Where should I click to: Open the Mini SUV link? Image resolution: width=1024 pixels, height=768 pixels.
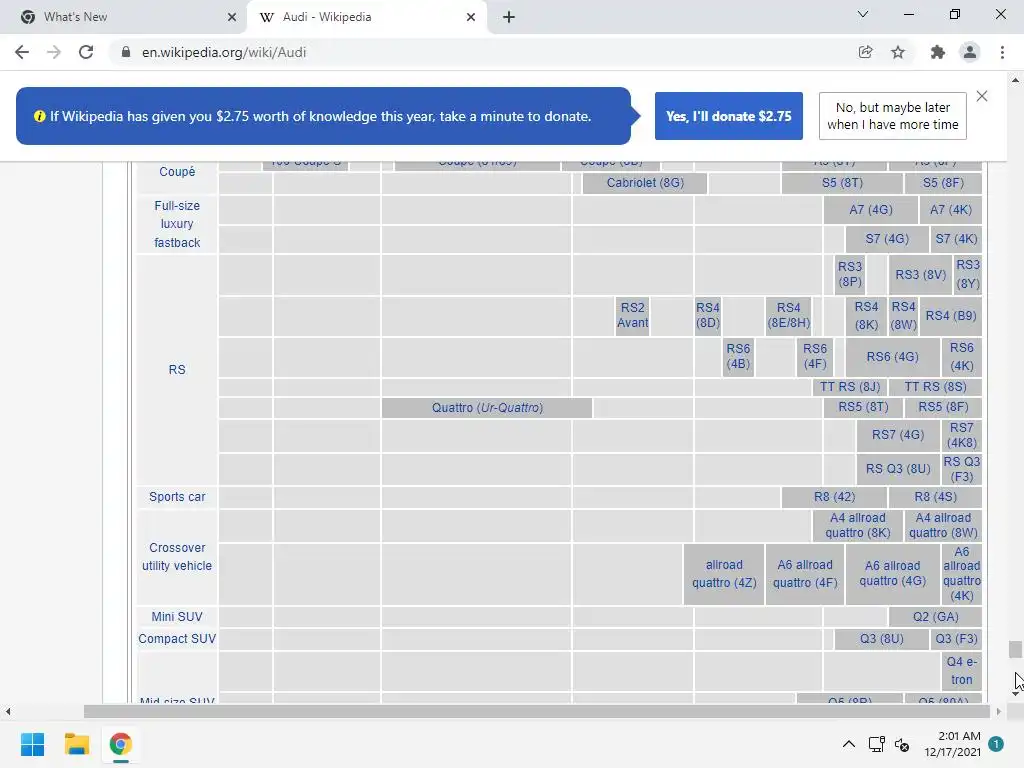[x=177, y=616]
